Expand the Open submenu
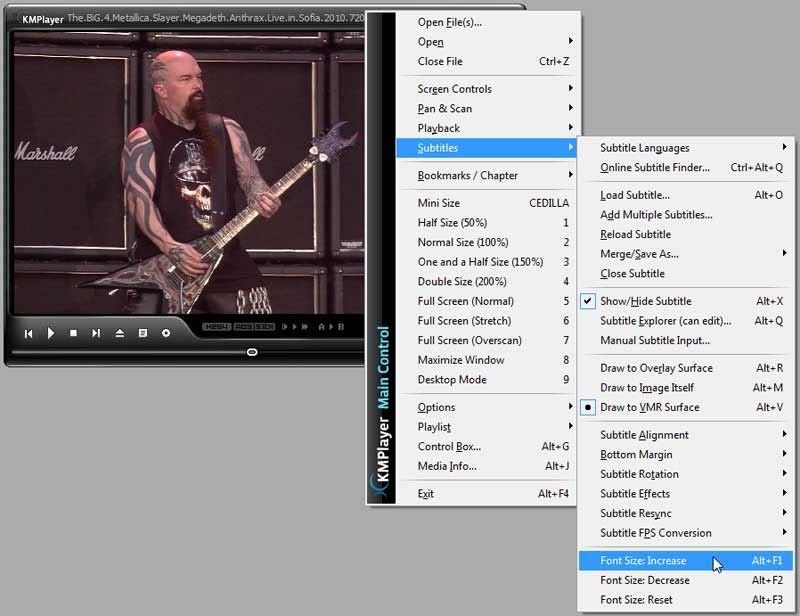Screen dimensions: 800x616 487,42
